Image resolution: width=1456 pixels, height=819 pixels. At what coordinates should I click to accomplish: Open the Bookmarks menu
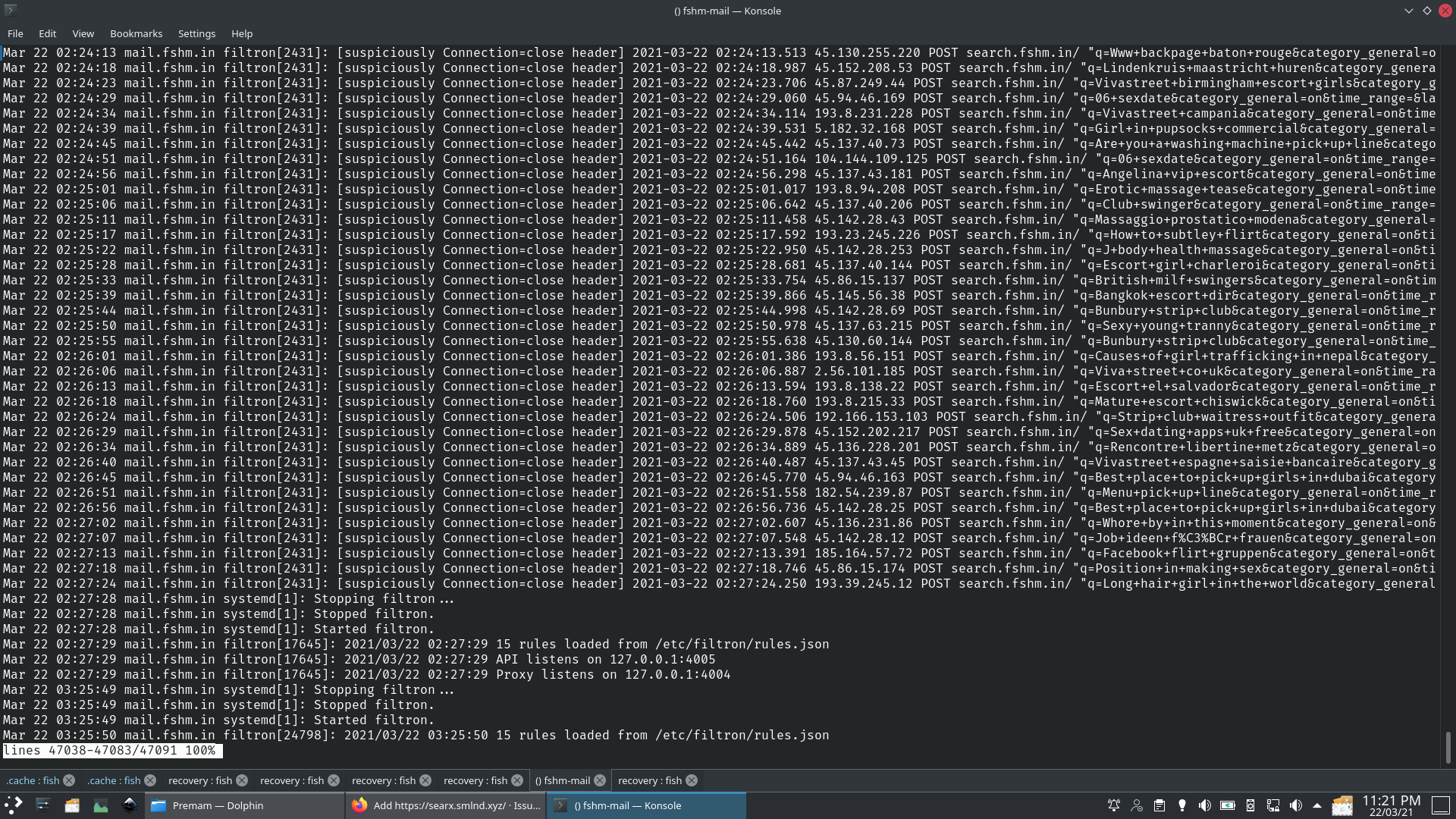[136, 33]
